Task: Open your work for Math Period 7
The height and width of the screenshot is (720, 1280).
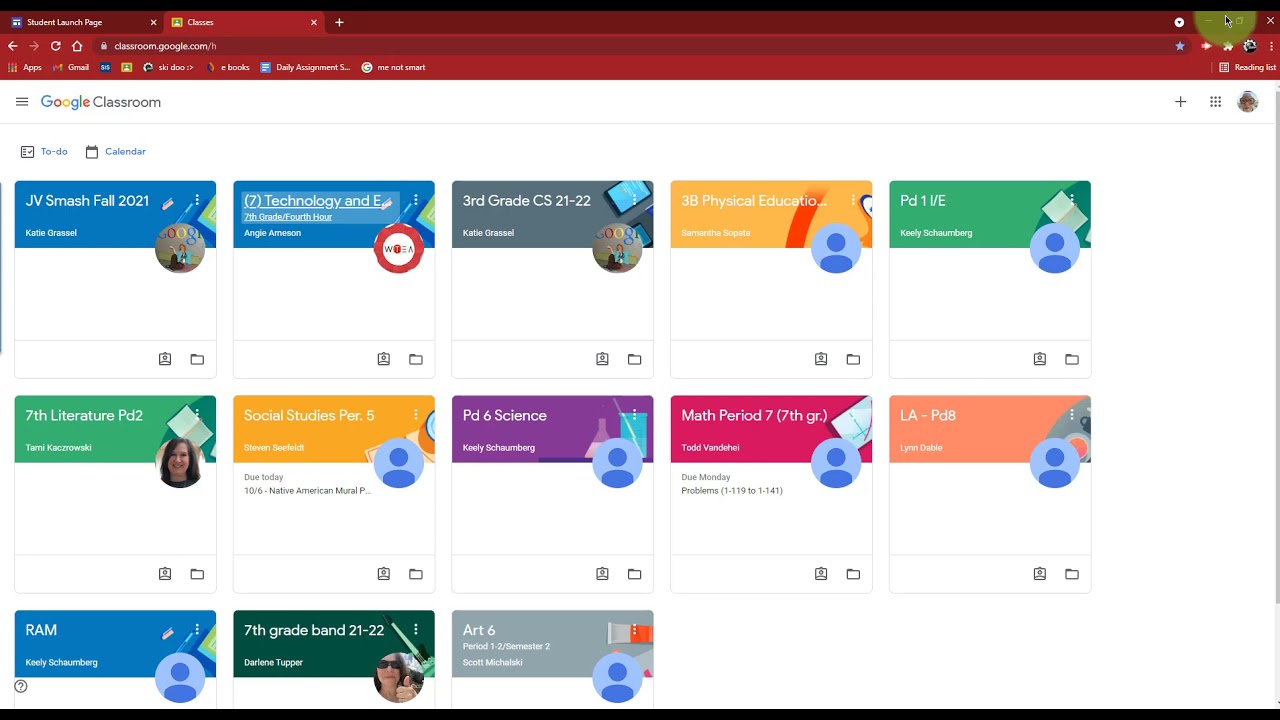Action: [x=821, y=574]
